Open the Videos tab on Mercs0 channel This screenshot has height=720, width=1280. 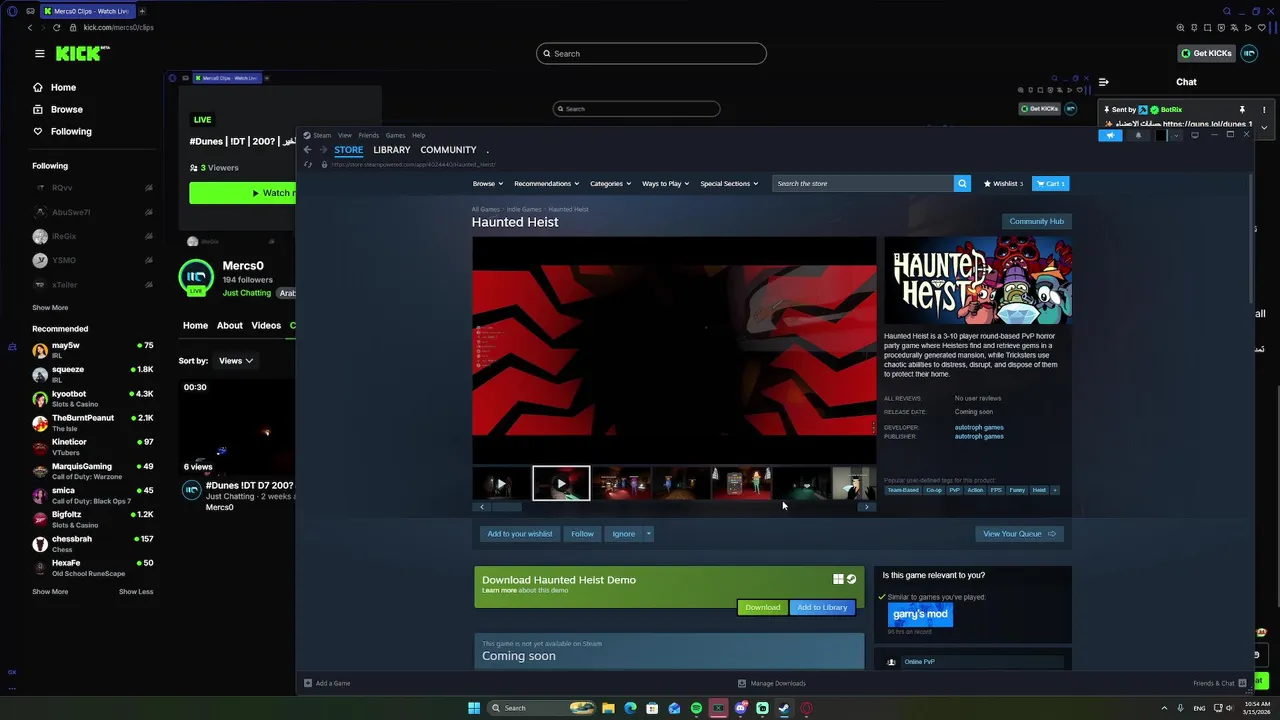[266, 326]
